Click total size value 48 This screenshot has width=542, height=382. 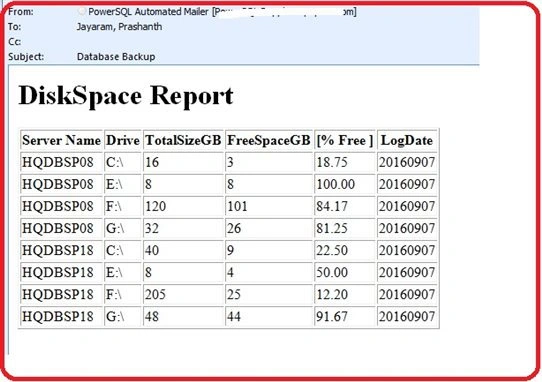(x=183, y=316)
